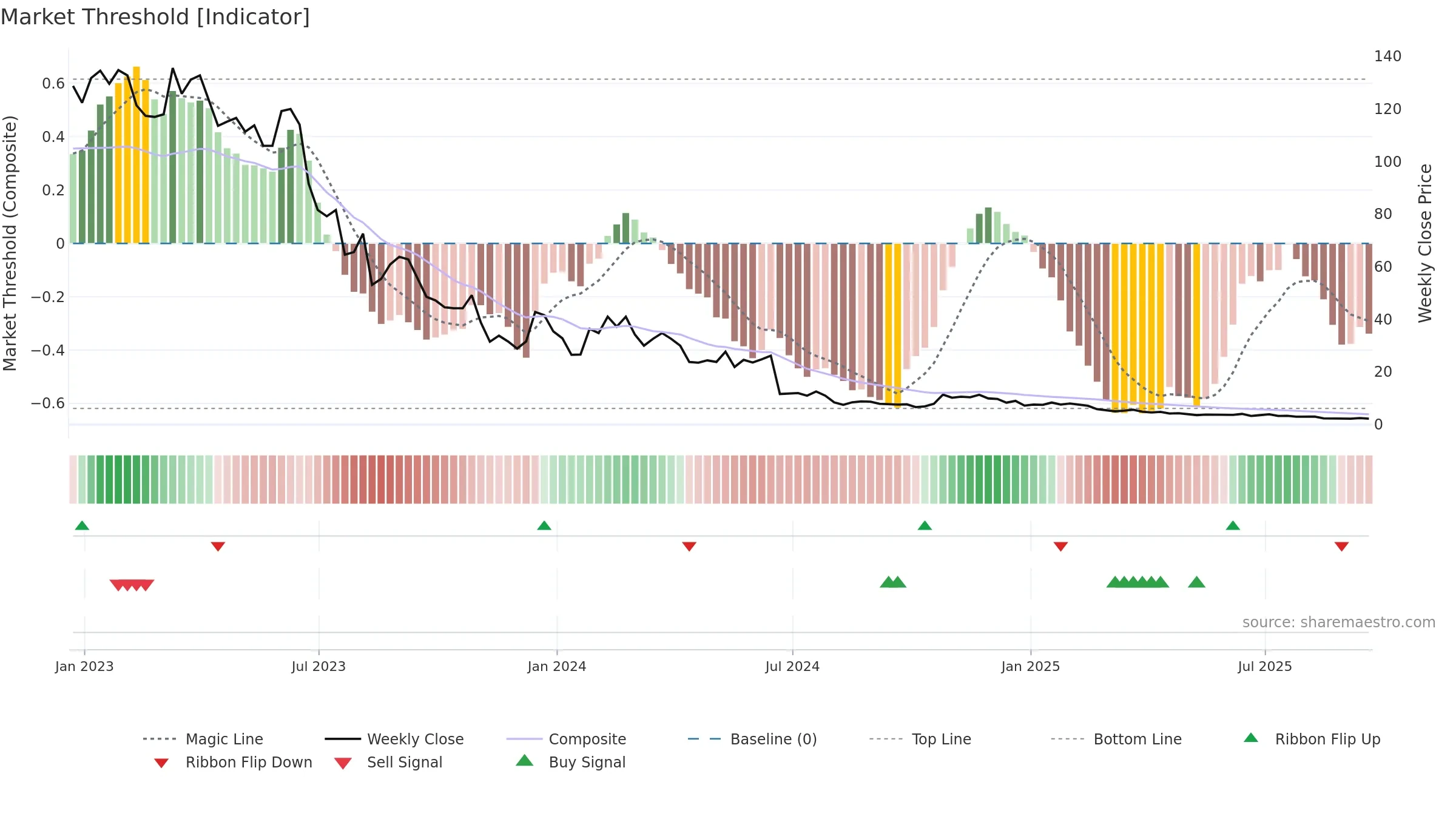This screenshot has height=819, width=1456.
Task: Click the Ribbon Flip Down marker in Apr 2023
Action: (x=218, y=547)
